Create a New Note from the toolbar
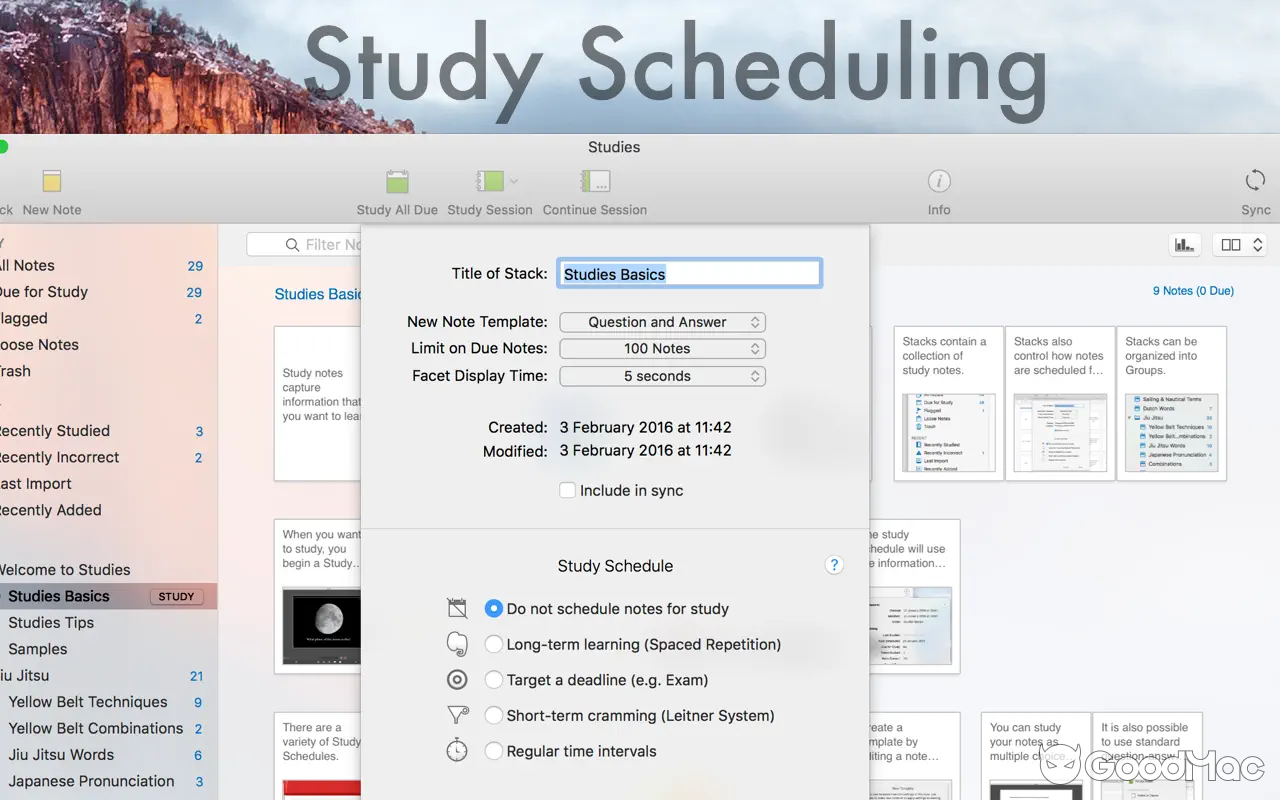The height and width of the screenshot is (800, 1280). [49, 187]
